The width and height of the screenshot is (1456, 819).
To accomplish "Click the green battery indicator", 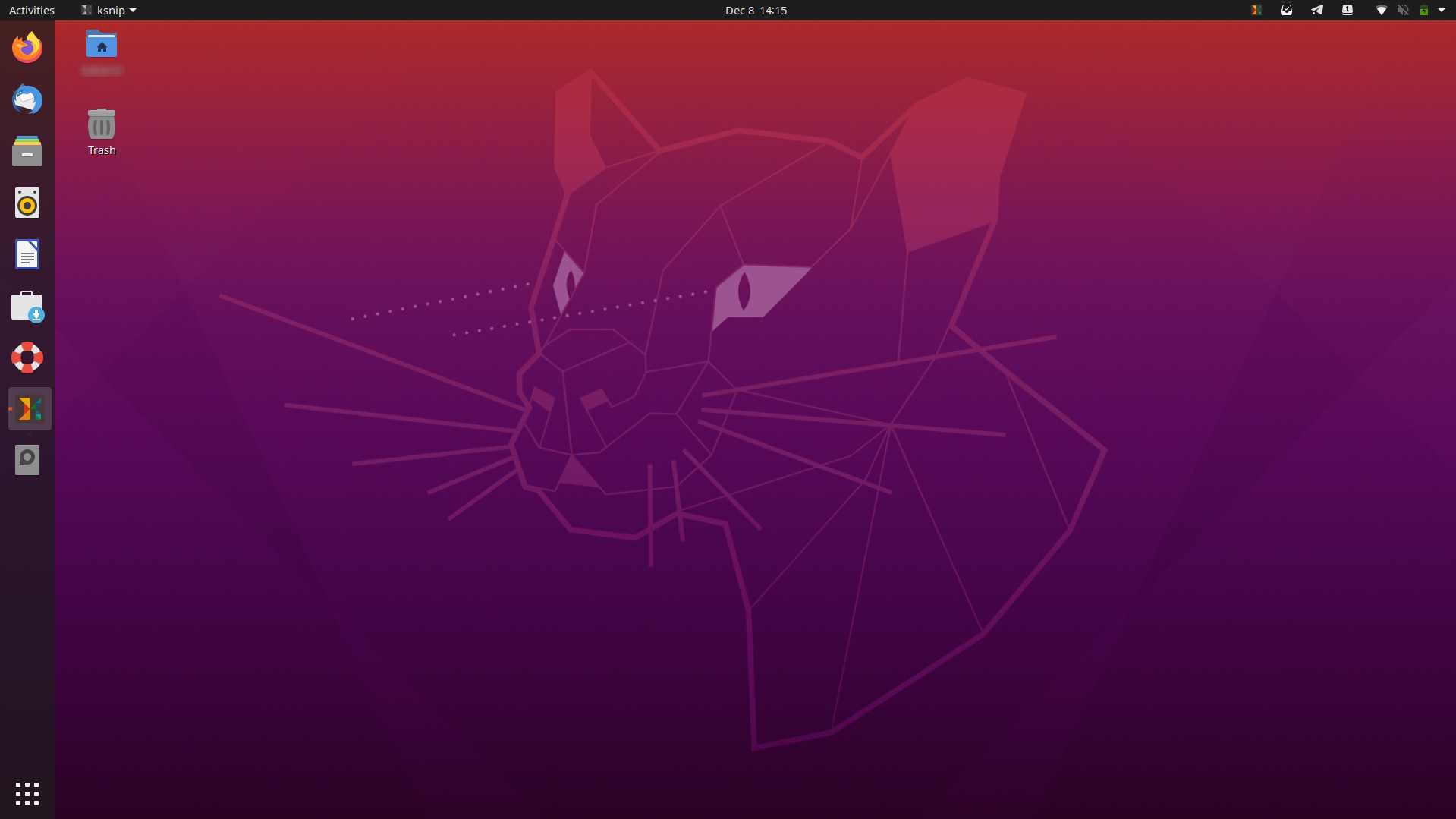I will coord(1424,10).
